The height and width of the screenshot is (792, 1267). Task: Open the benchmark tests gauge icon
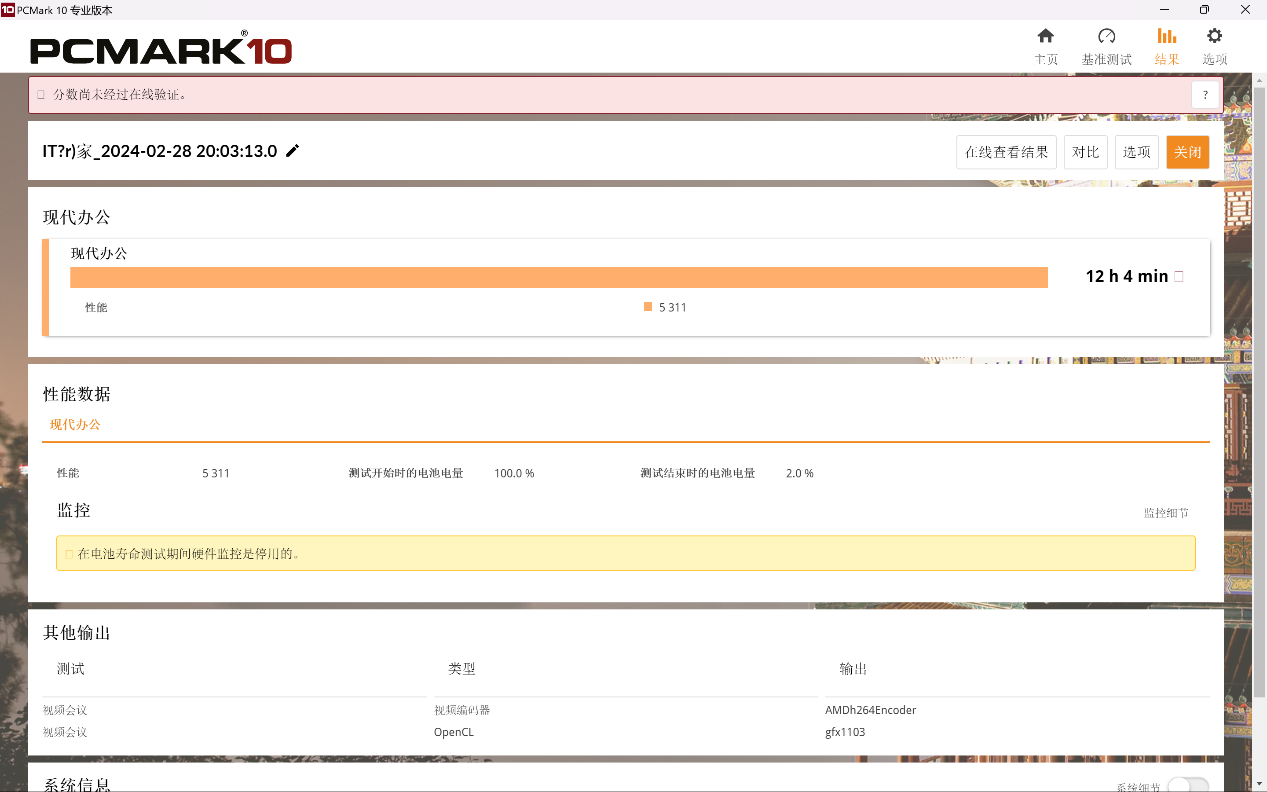click(1106, 36)
